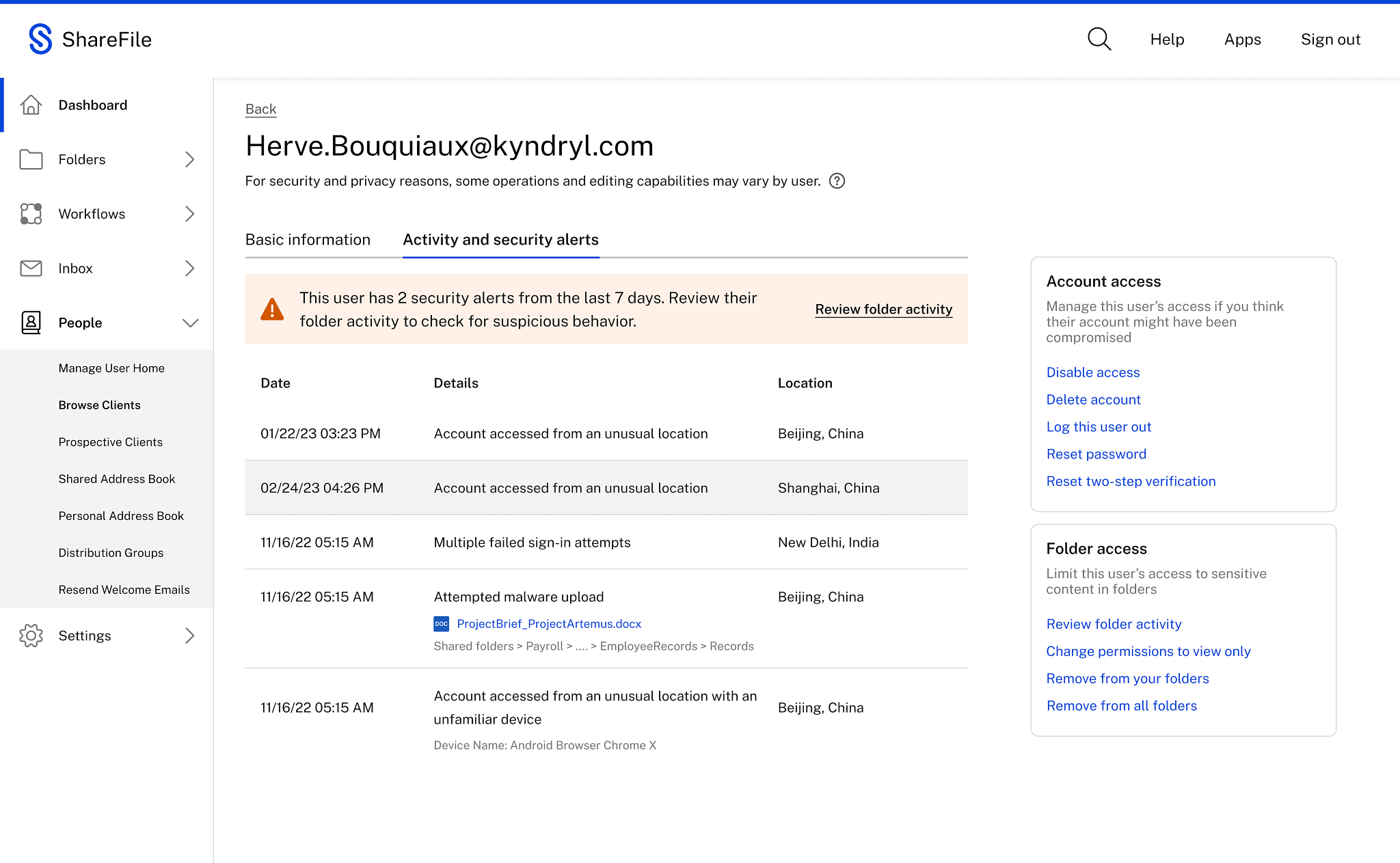Collapse the People section chevron
The height and width of the screenshot is (863, 1400).
pos(190,323)
